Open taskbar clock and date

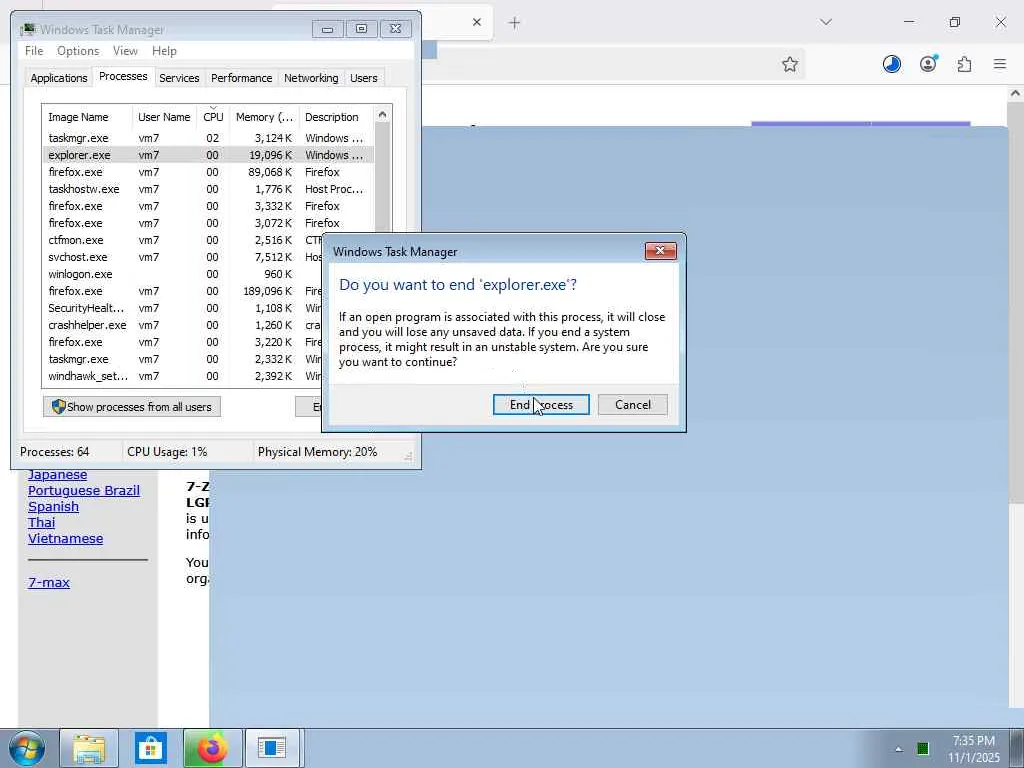[974, 749]
